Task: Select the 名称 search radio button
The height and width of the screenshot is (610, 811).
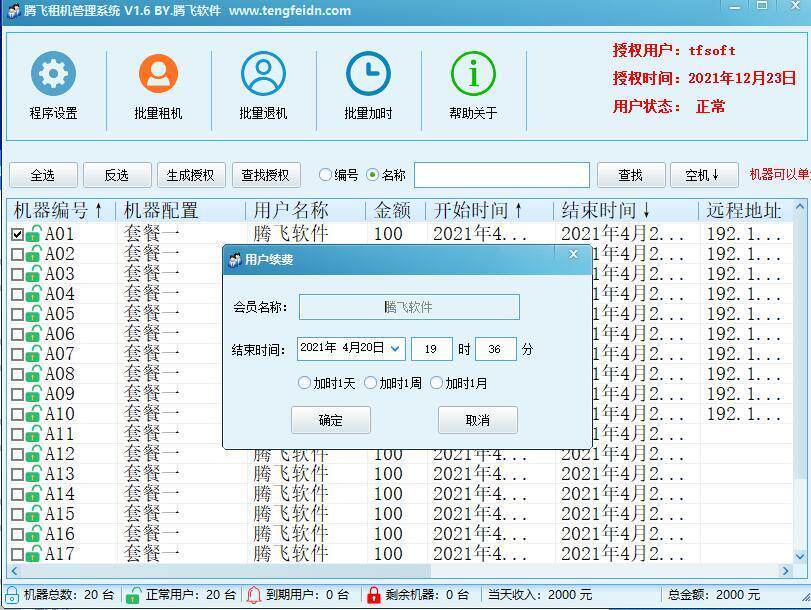Action: pos(372,175)
